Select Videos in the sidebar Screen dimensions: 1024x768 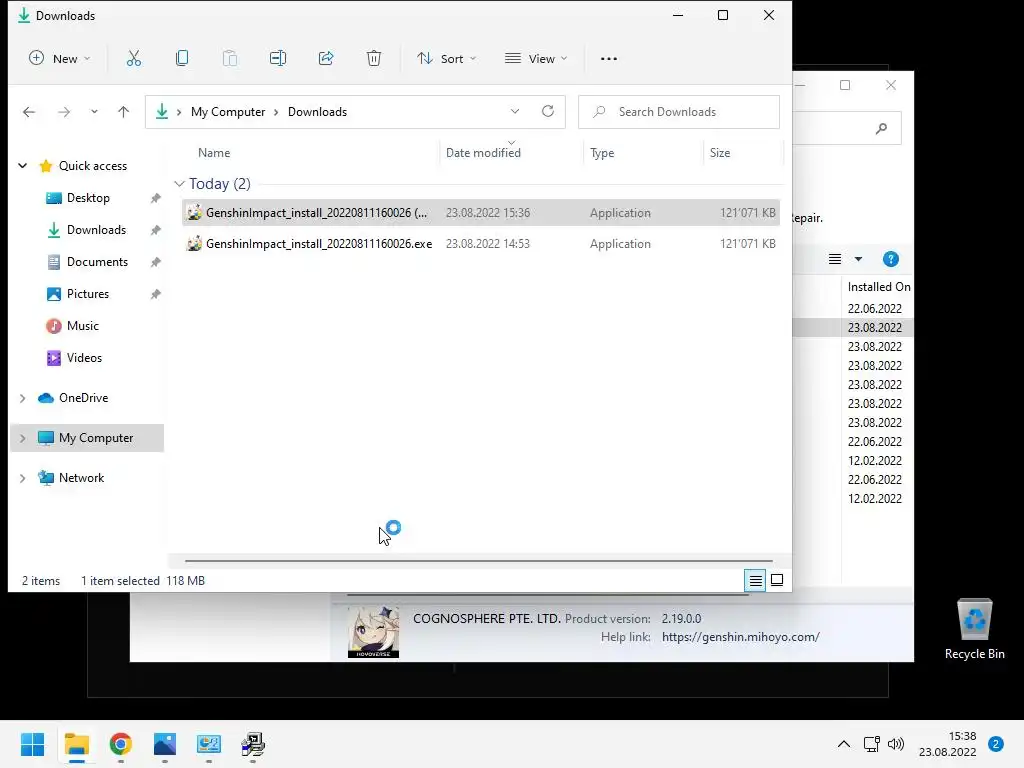[84, 358]
